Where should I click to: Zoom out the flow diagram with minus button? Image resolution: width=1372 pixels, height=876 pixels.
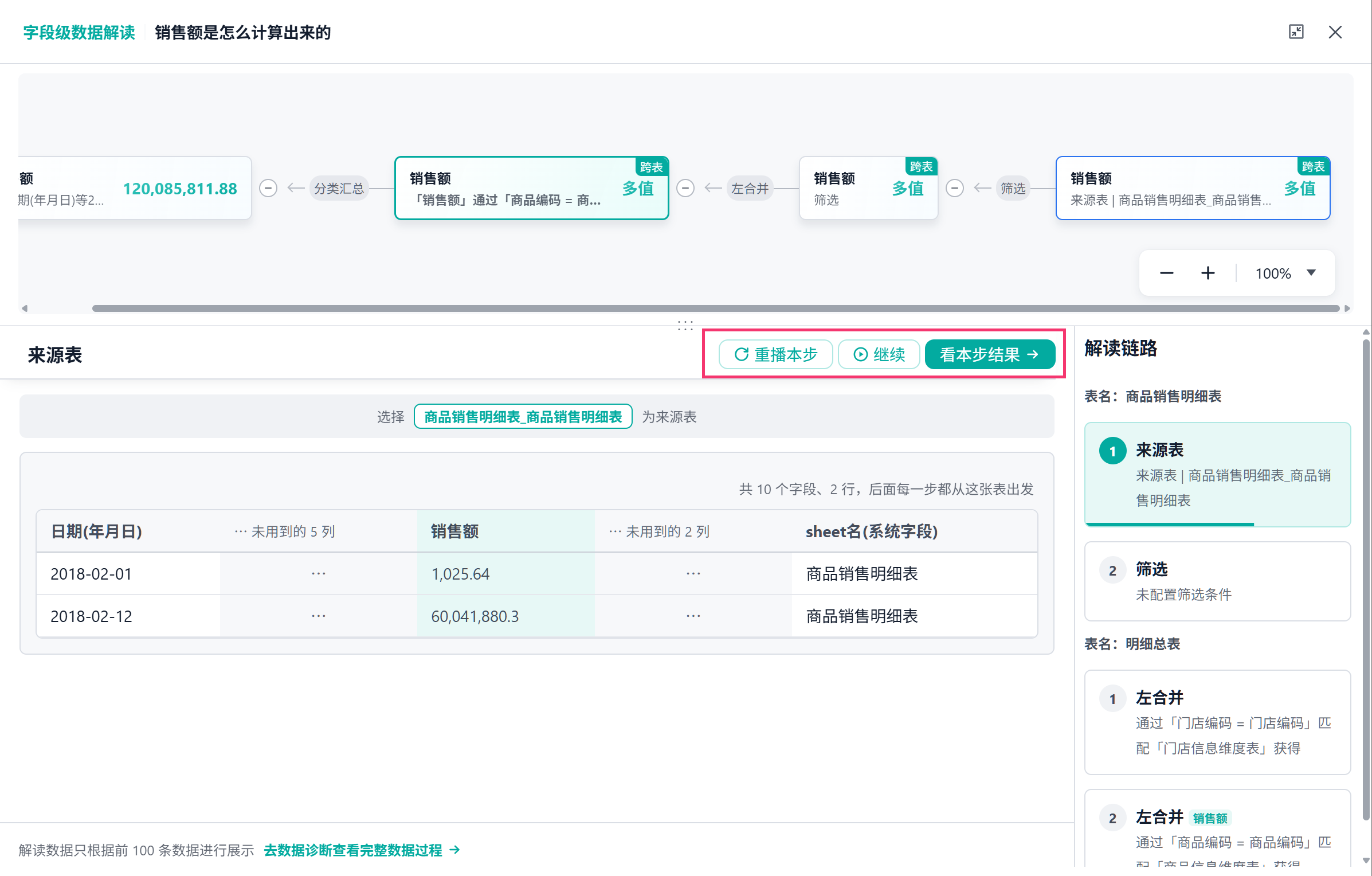point(1166,273)
